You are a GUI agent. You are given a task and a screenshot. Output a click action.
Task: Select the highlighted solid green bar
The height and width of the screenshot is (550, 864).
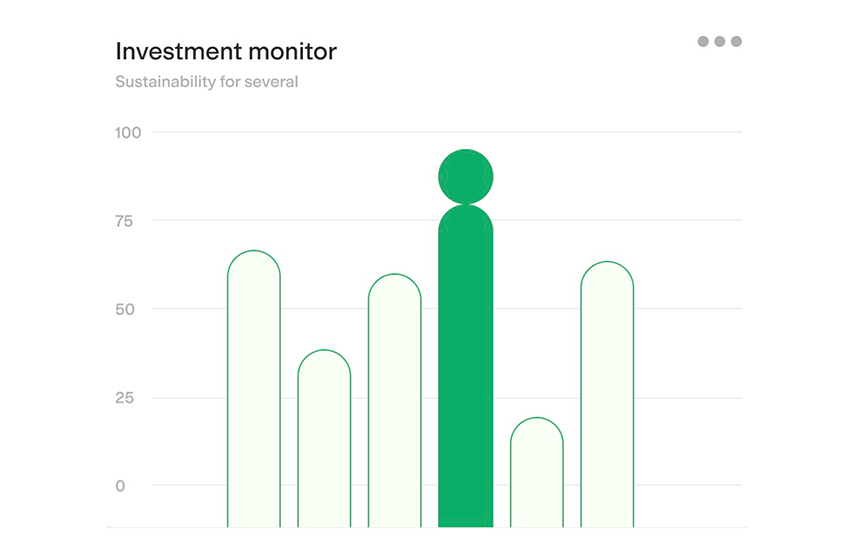click(466, 366)
